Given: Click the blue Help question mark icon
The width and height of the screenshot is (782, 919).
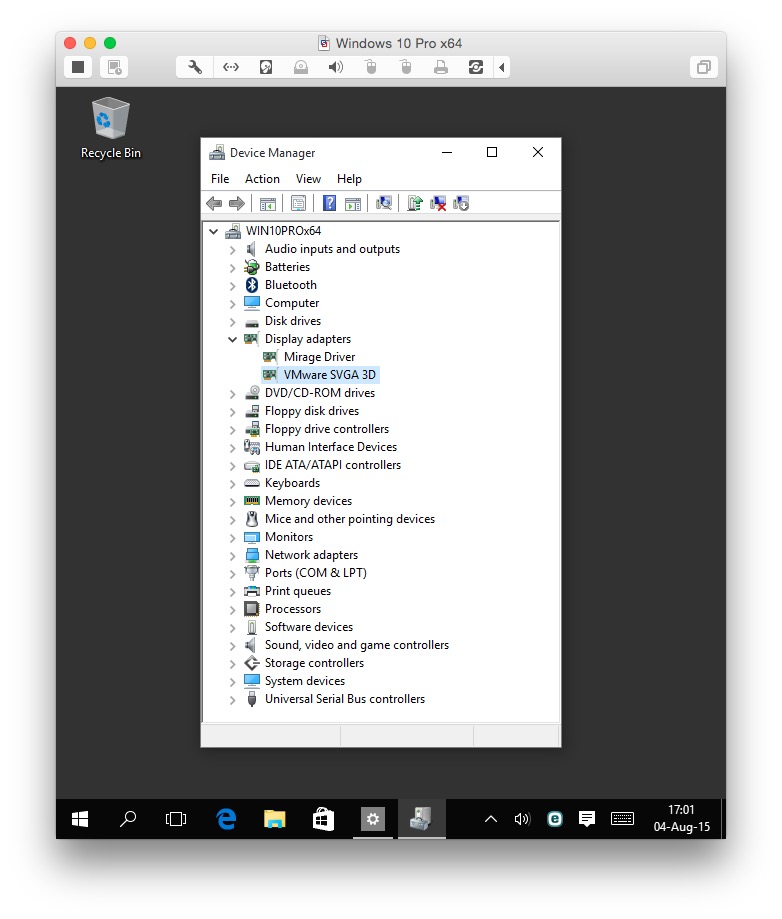Looking at the screenshot, I should pos(329,203).
